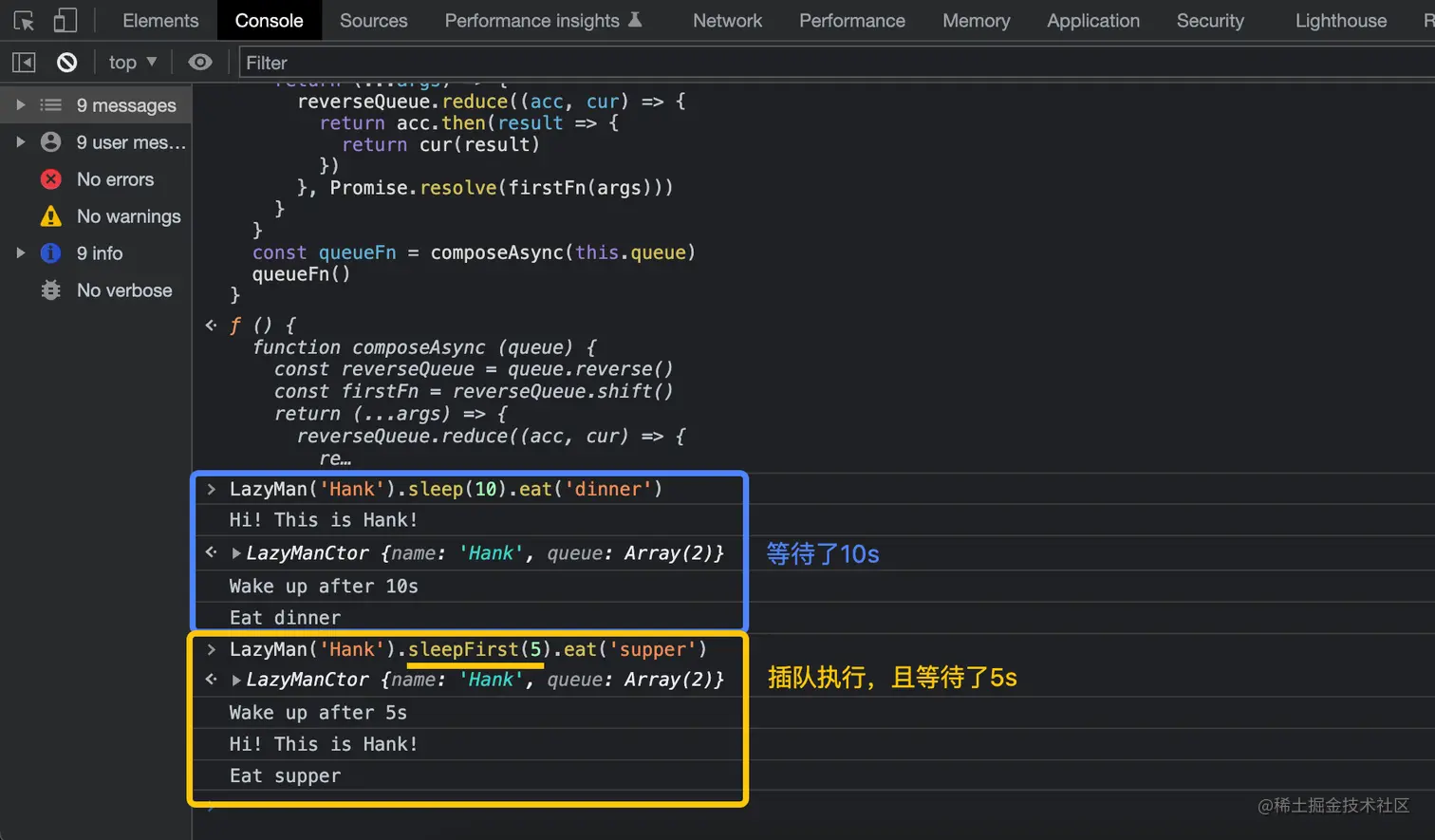This screenshot has height=840, width=1435.
Task: Toggle the device toolbar icon
Action: pyautogui.click(x=65, y=20)
